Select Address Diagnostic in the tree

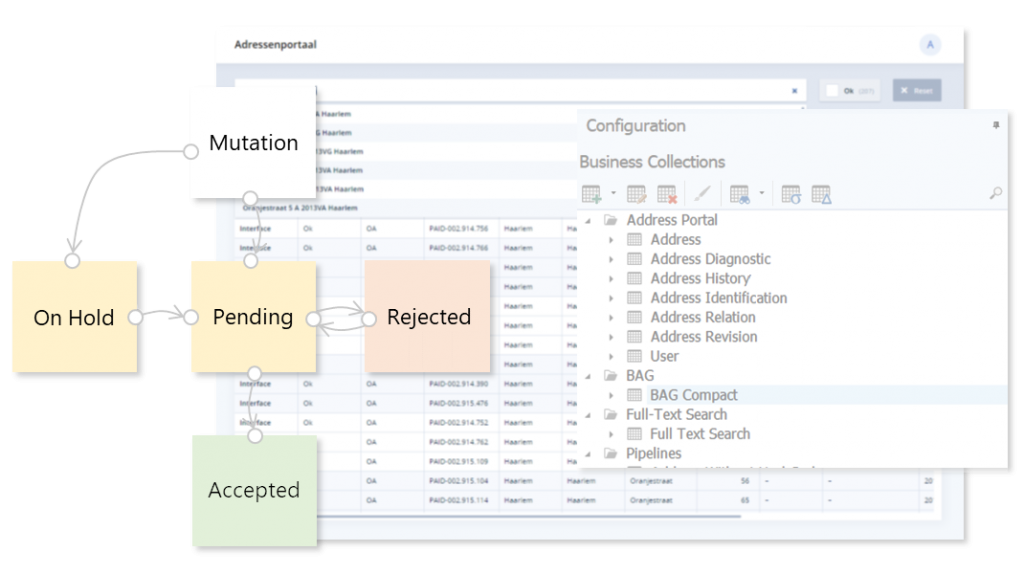pos(710,259)
